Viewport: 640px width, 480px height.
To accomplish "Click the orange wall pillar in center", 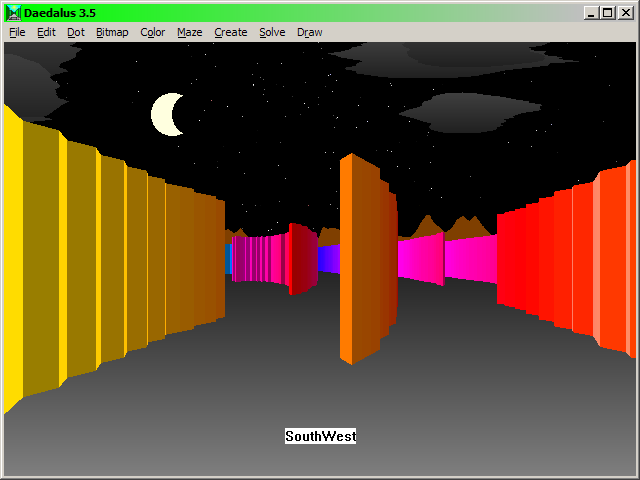I will tap(360, 260).
